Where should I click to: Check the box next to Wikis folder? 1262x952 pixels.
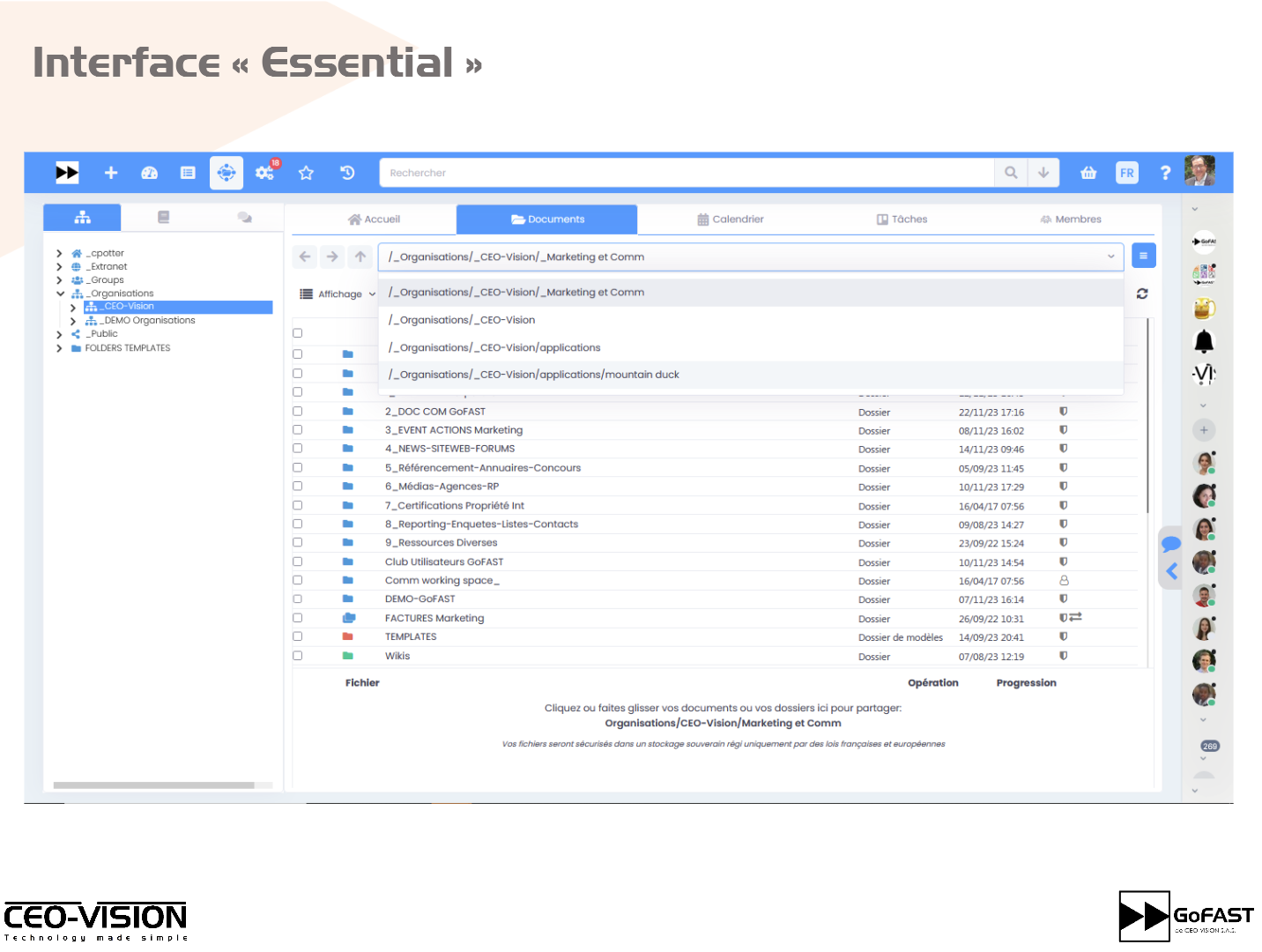[298, 656]
